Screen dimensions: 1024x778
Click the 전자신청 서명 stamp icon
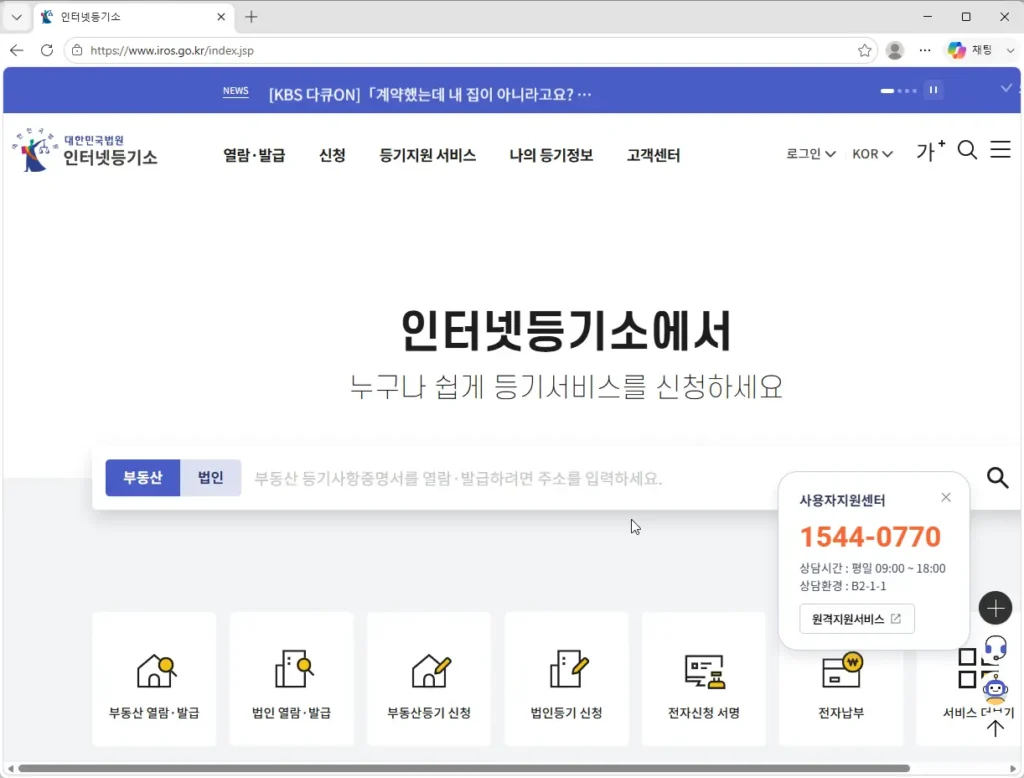pyautogui.click(x=705, y=672)
